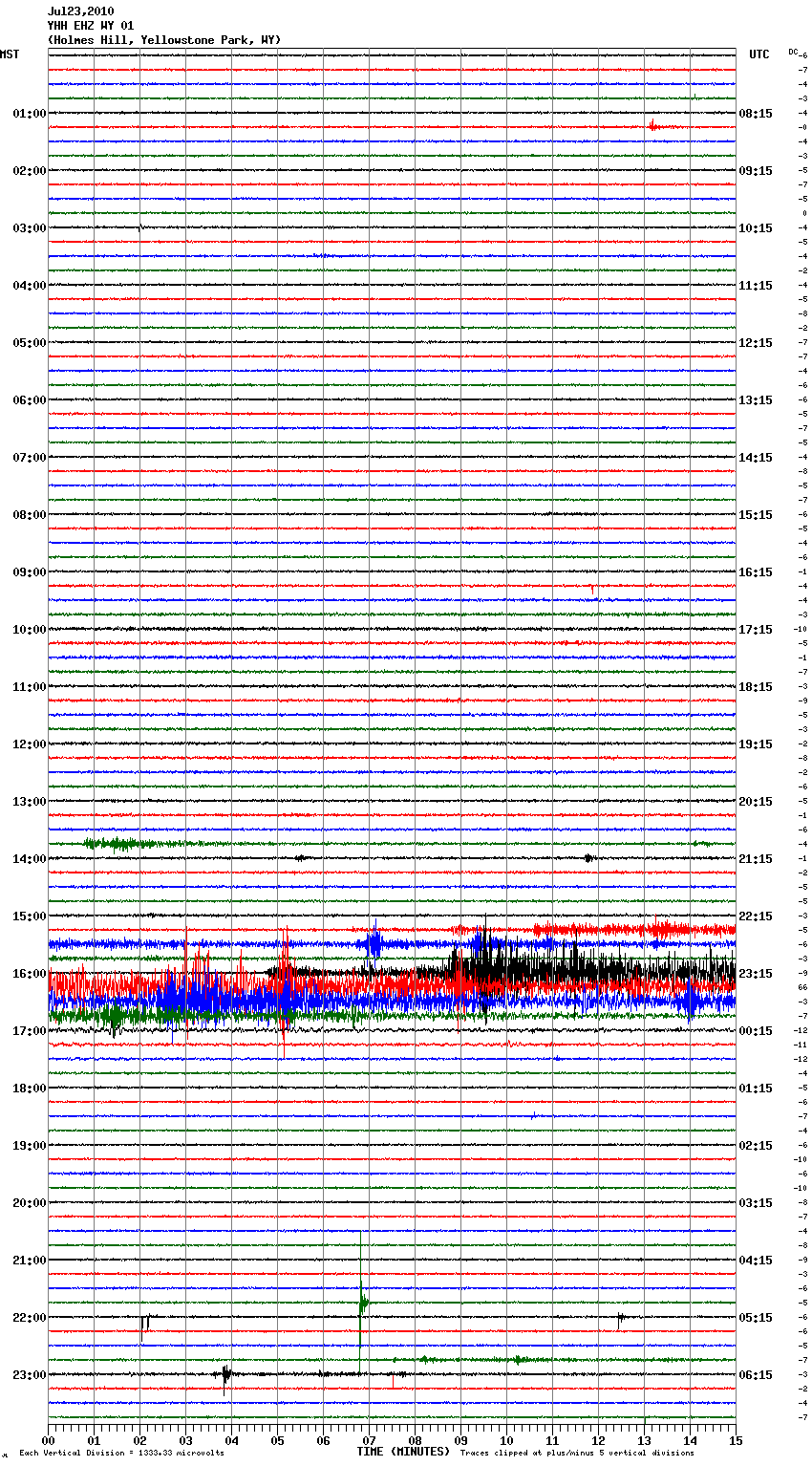Click the 11 minute tick on the time axis
Image resolution: width=812 pixels, height=1466 pixels.
[552, 1439]
